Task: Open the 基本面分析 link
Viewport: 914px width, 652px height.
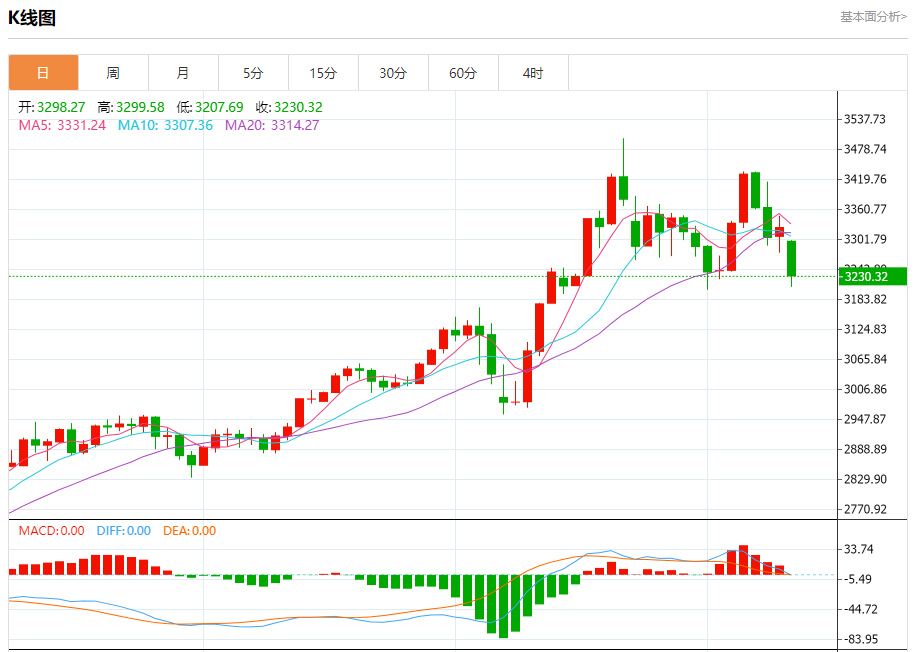Action: coord(873,16)
